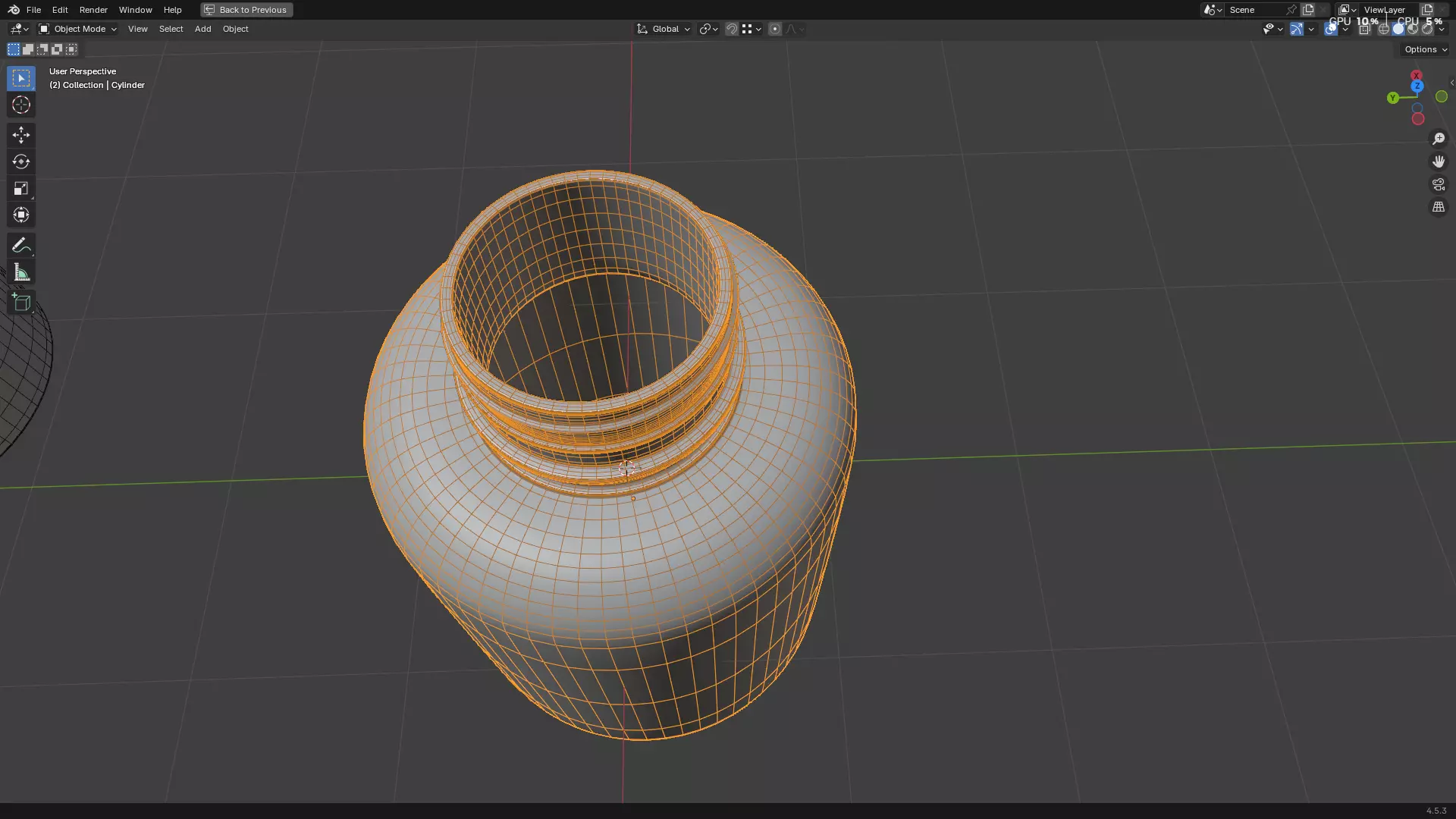This screenshot has height=819, width=1456.
Task: Activate the 3D Cursor tool
Action: 21,105
